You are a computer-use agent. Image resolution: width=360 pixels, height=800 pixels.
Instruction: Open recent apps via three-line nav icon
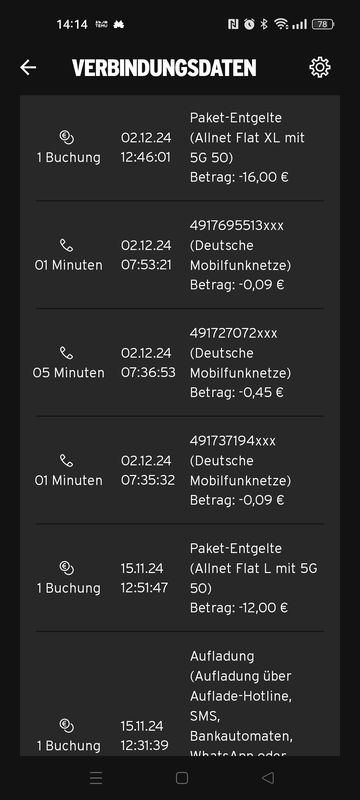pyautogui.click(x=96, y=778)
